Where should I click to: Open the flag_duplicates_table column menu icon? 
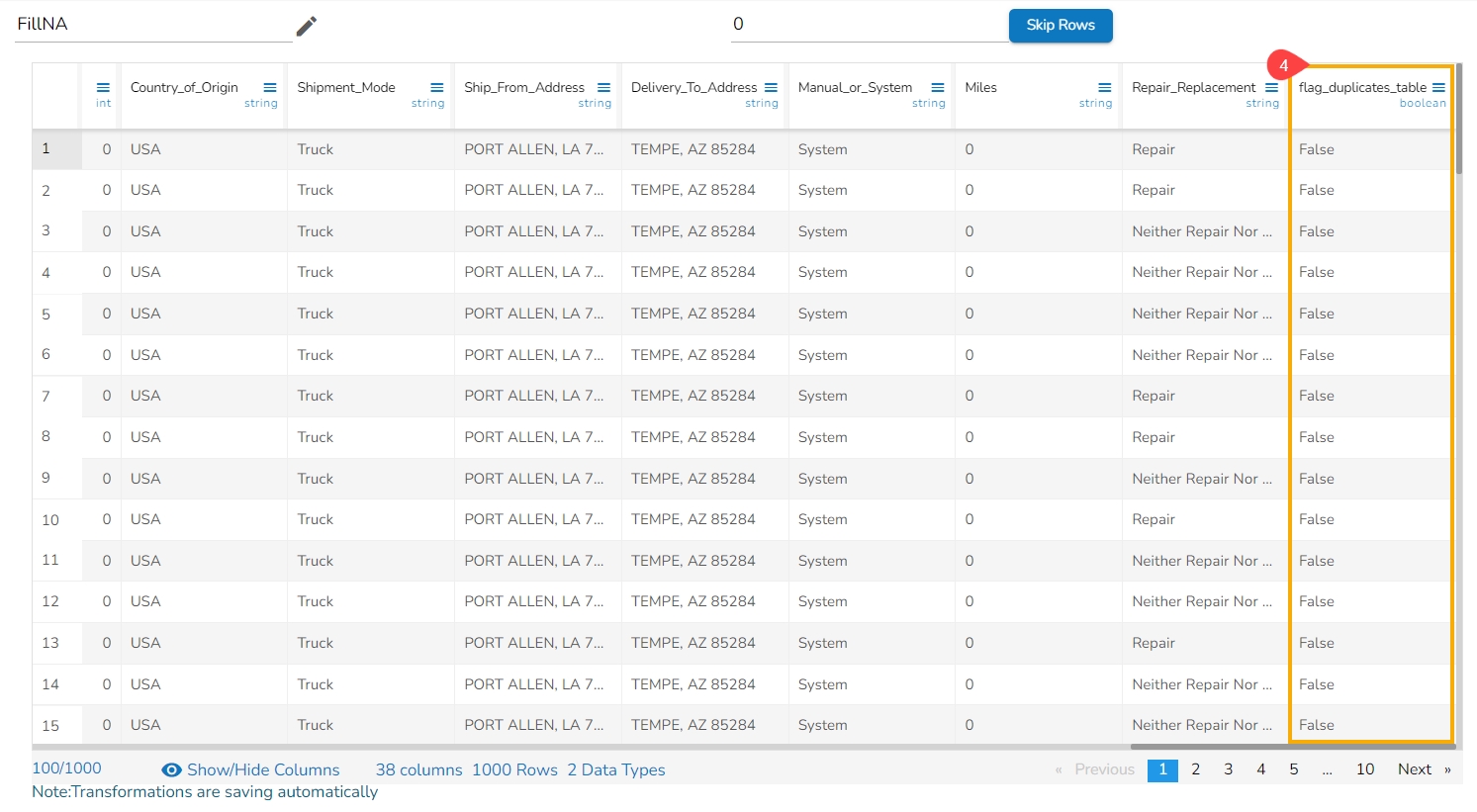pos(1438,88)
